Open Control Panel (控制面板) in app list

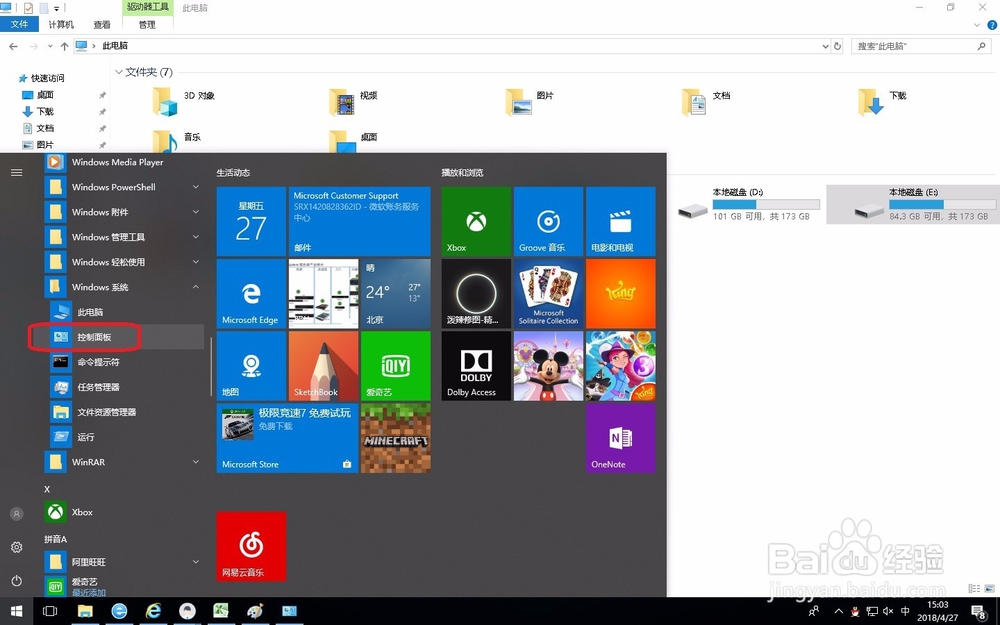[x=124, y=337]
